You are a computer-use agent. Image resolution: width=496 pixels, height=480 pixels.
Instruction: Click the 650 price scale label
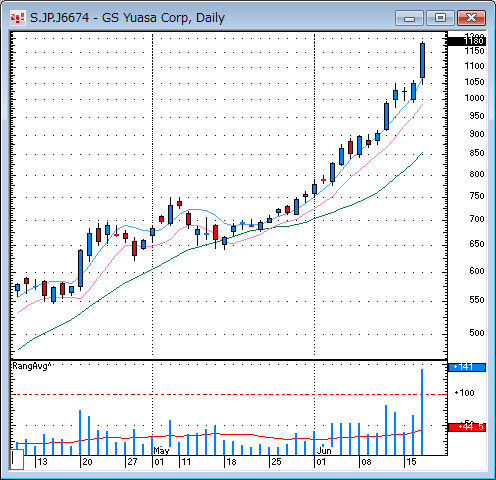477,244
